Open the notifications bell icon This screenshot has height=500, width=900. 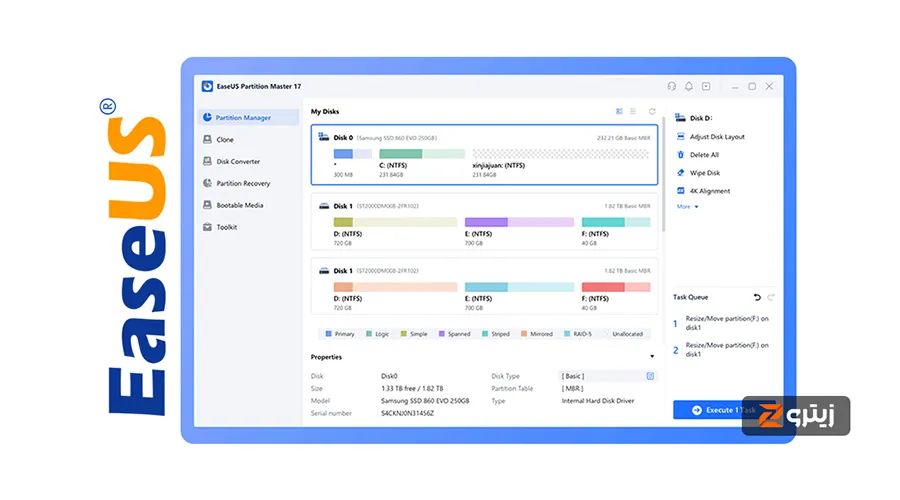pos(688,86)
